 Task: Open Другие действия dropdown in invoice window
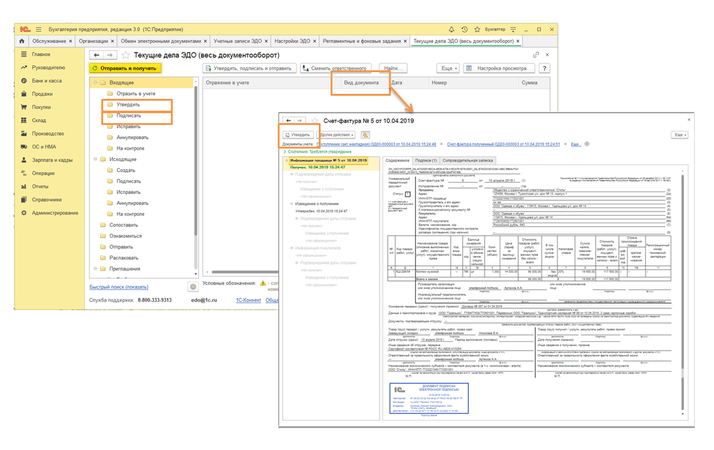point(336,134)
